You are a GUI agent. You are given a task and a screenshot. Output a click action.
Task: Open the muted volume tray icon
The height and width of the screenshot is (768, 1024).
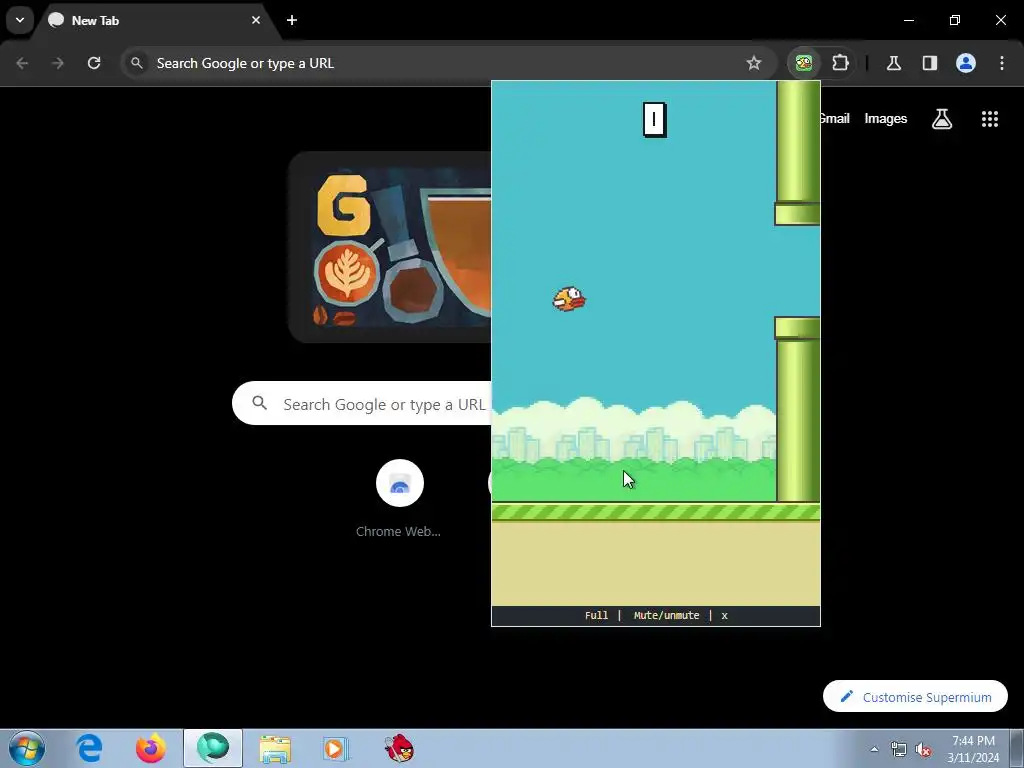[923, 749]
